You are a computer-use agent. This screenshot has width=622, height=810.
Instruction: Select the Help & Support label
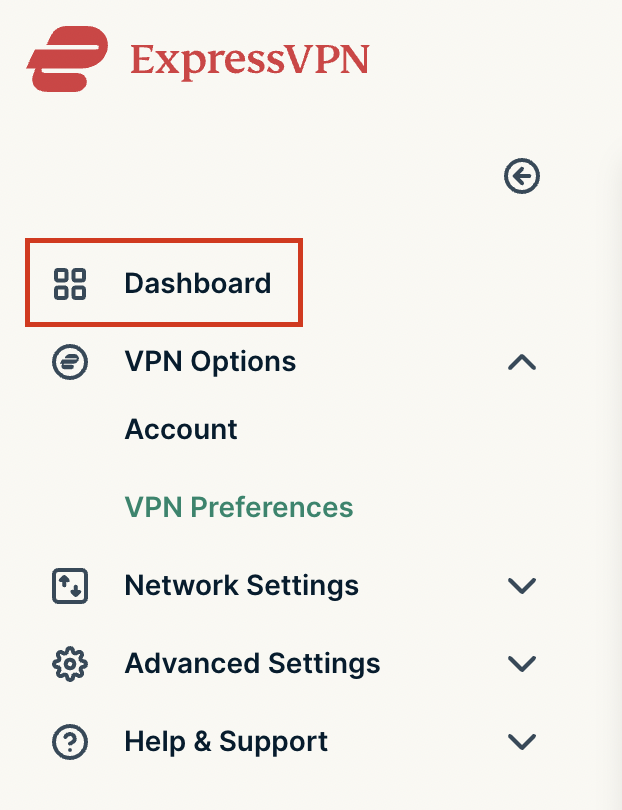pos(226,741)
